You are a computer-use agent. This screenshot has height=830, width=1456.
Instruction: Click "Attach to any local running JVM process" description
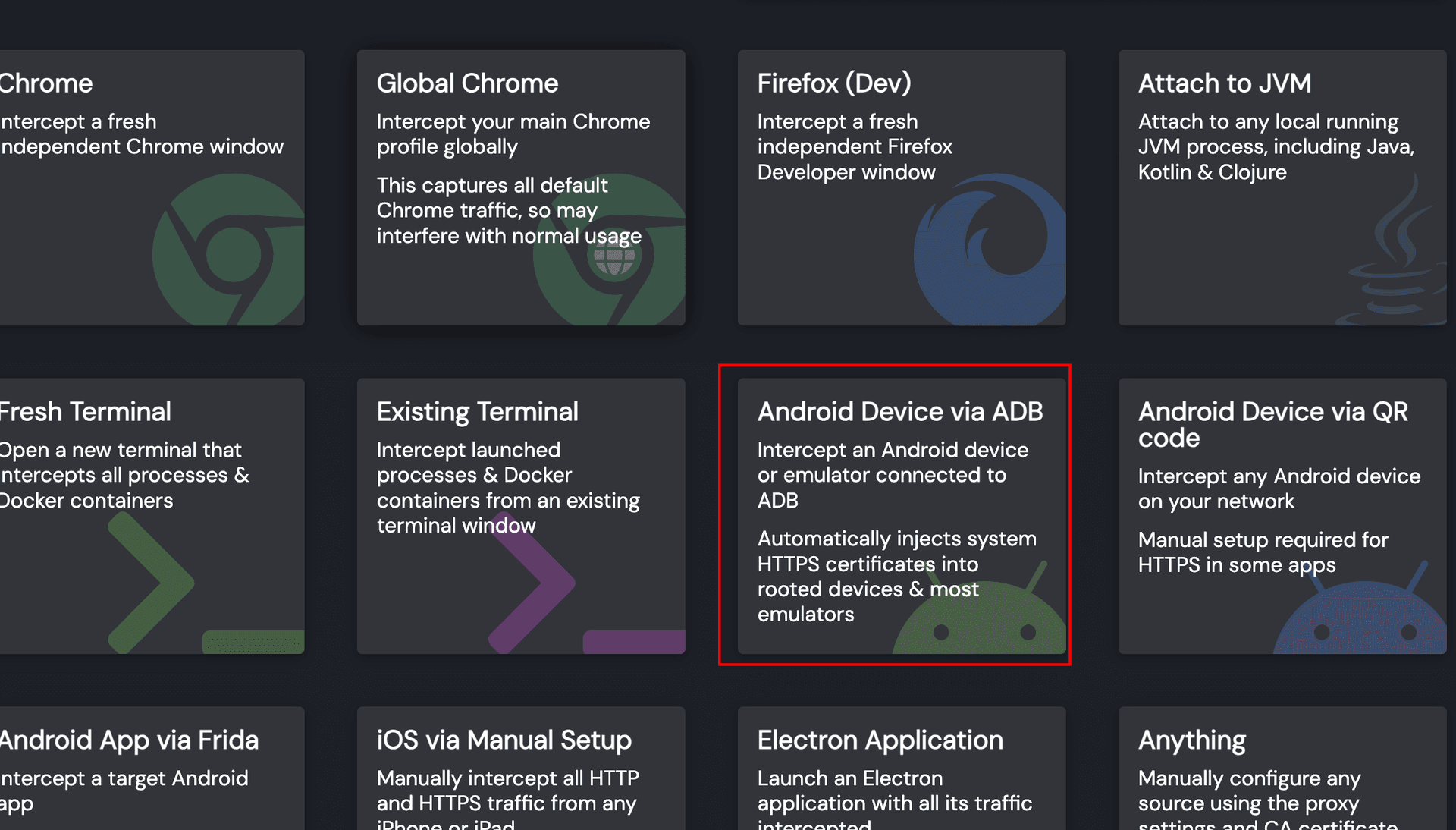1276,147
